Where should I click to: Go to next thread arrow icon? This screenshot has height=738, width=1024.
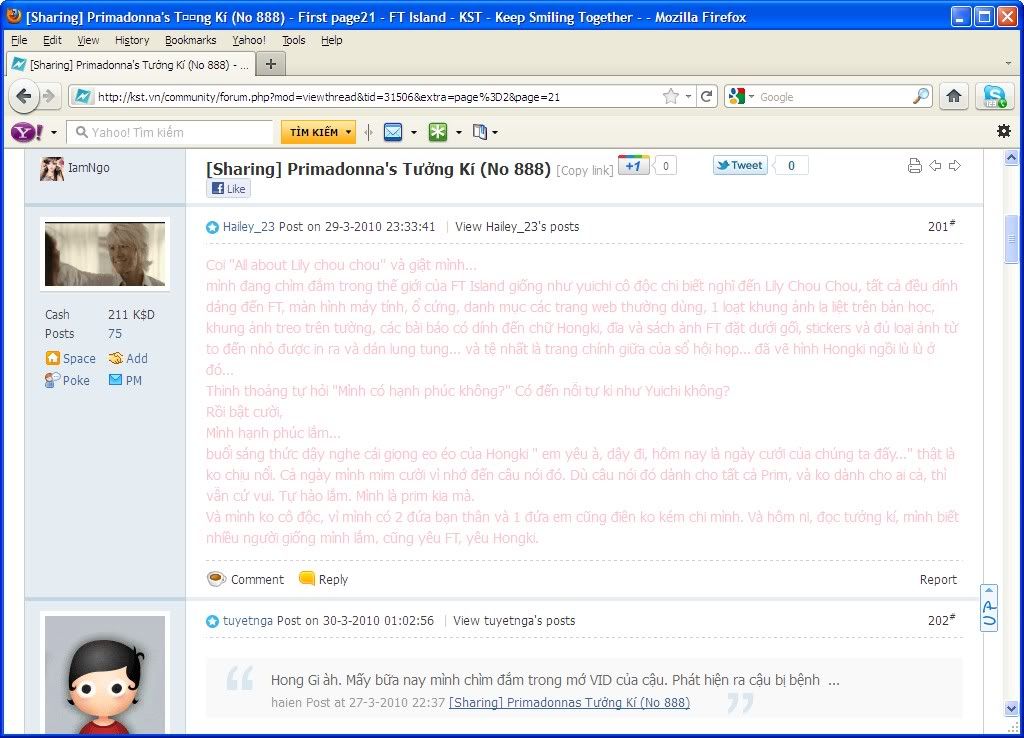coord(955,166)
